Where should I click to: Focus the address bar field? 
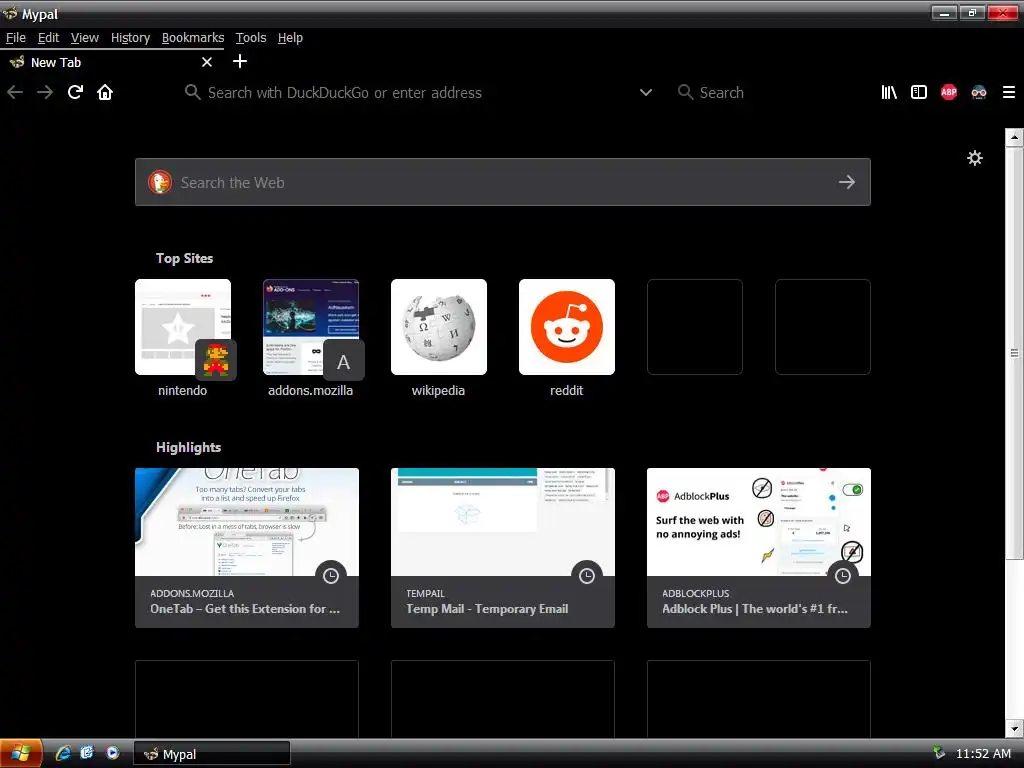(x=418, y=92)
